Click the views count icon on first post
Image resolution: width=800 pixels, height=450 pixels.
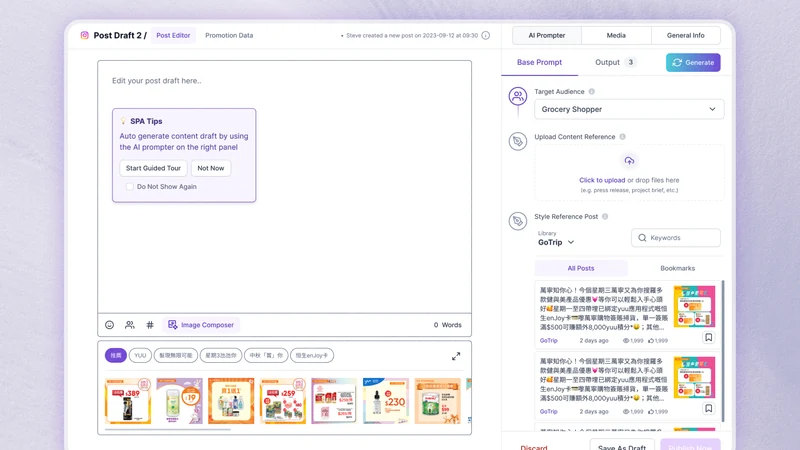click(x=626, y=340)
